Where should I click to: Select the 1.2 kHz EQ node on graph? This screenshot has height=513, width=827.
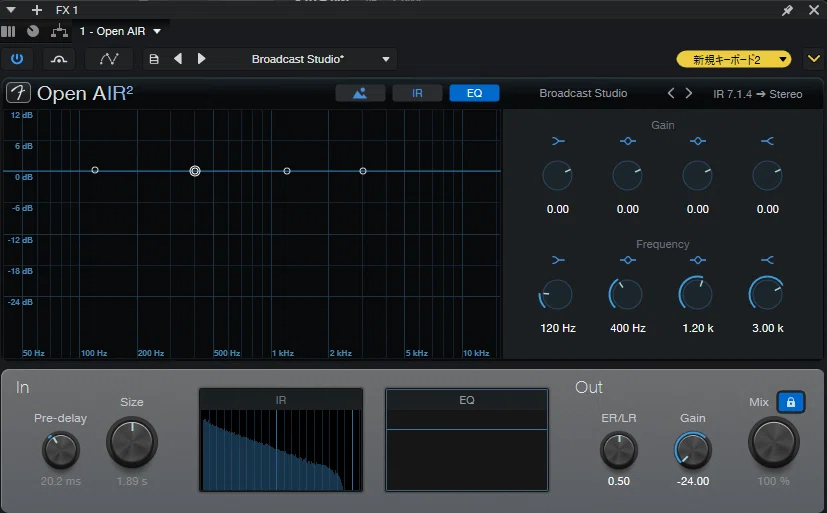(x=287, y=171)
